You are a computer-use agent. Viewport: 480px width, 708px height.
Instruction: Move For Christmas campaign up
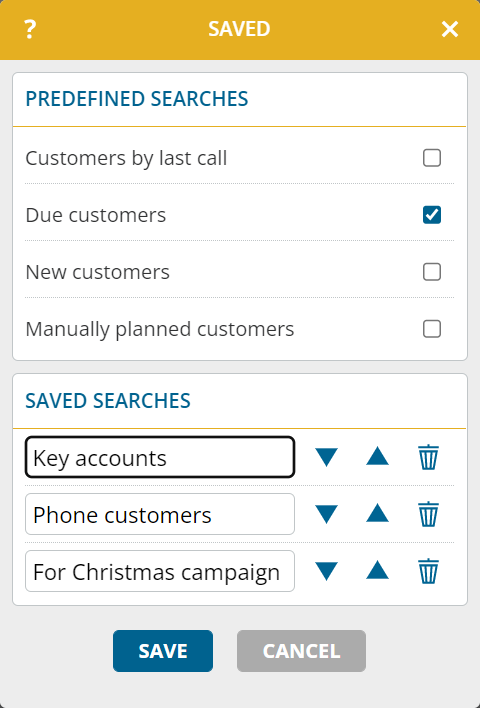(377, 570)
